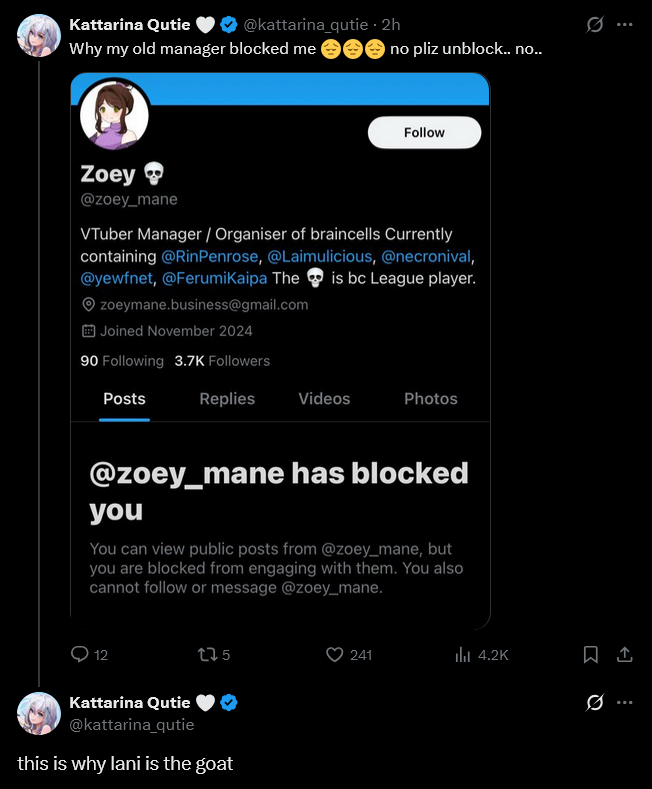
Task: Bookmark the Kattarina Qutie post
Action: pos(591,654)
